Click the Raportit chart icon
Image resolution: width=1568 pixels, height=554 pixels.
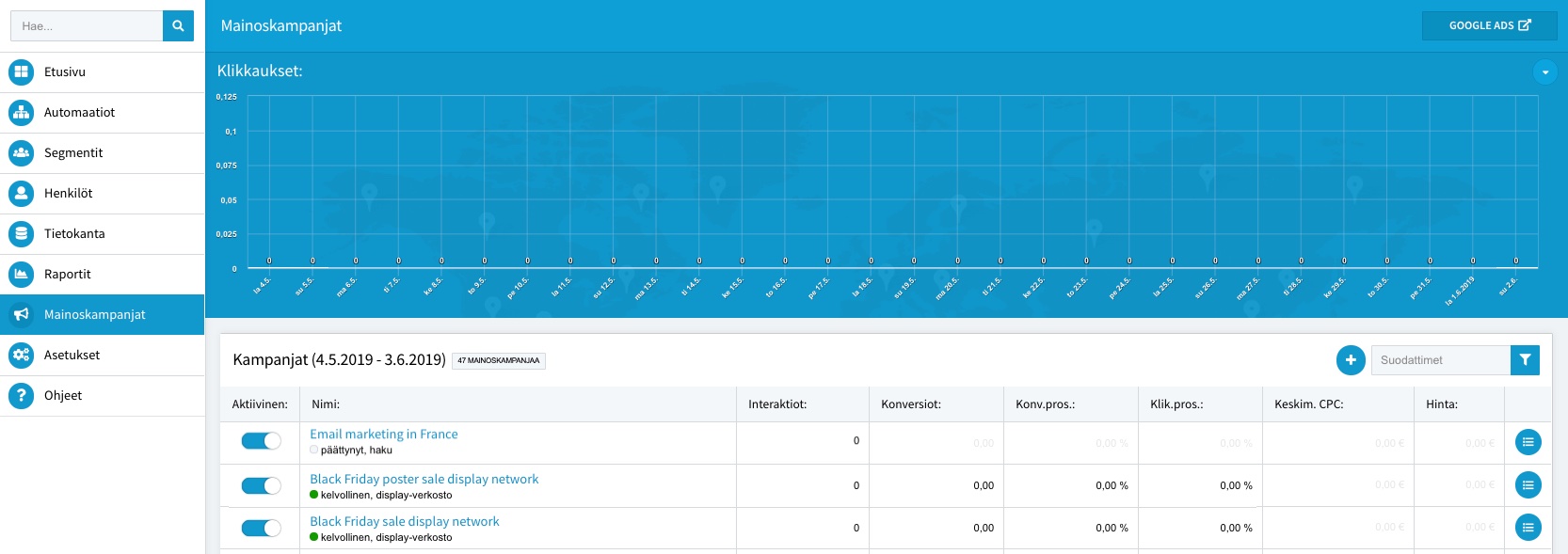21,274
